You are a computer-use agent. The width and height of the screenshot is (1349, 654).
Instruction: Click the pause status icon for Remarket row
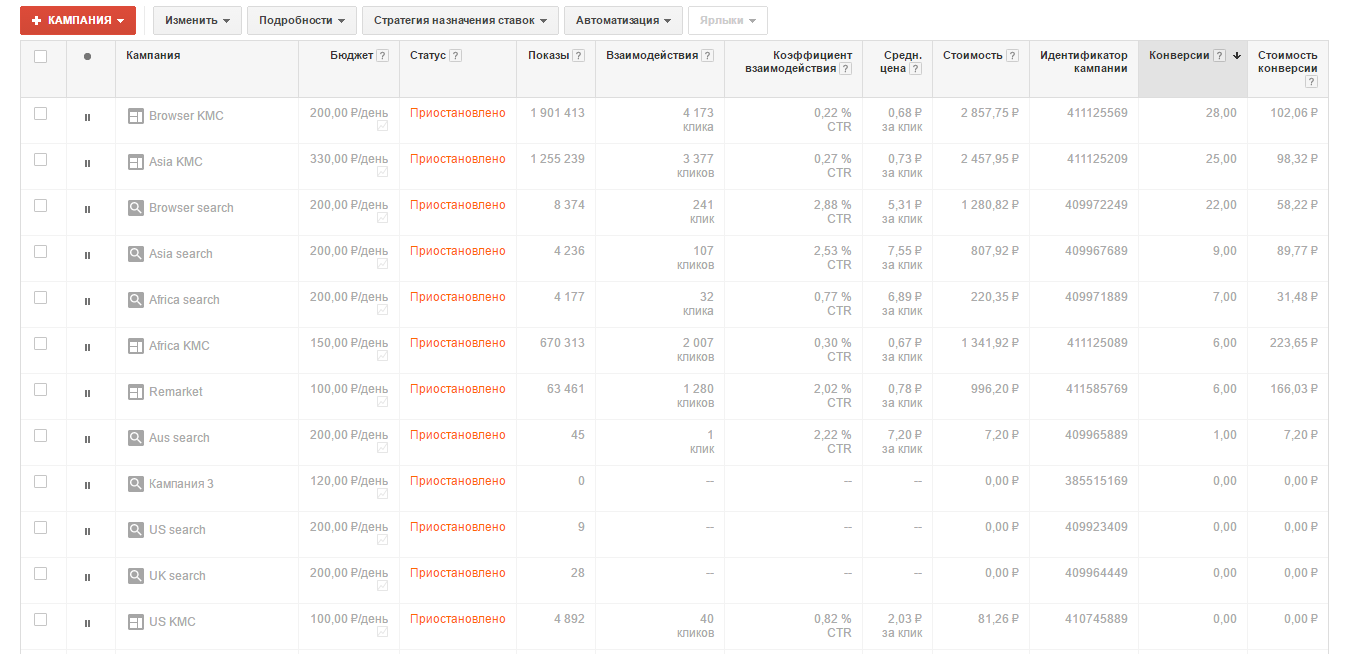(87, 393)
